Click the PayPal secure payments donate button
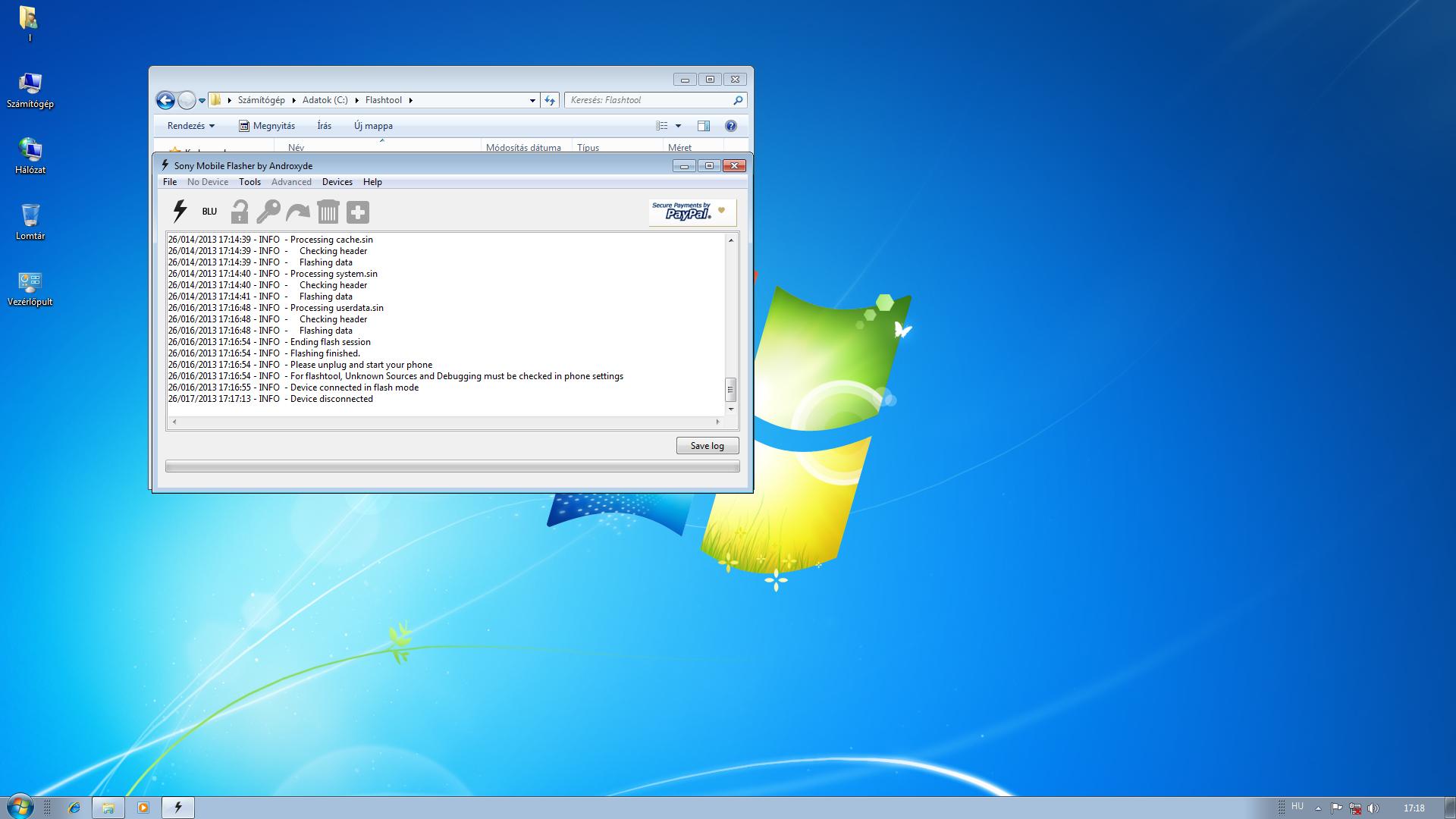This screenshot has height=819, width=1456. [x=692, y=212]
